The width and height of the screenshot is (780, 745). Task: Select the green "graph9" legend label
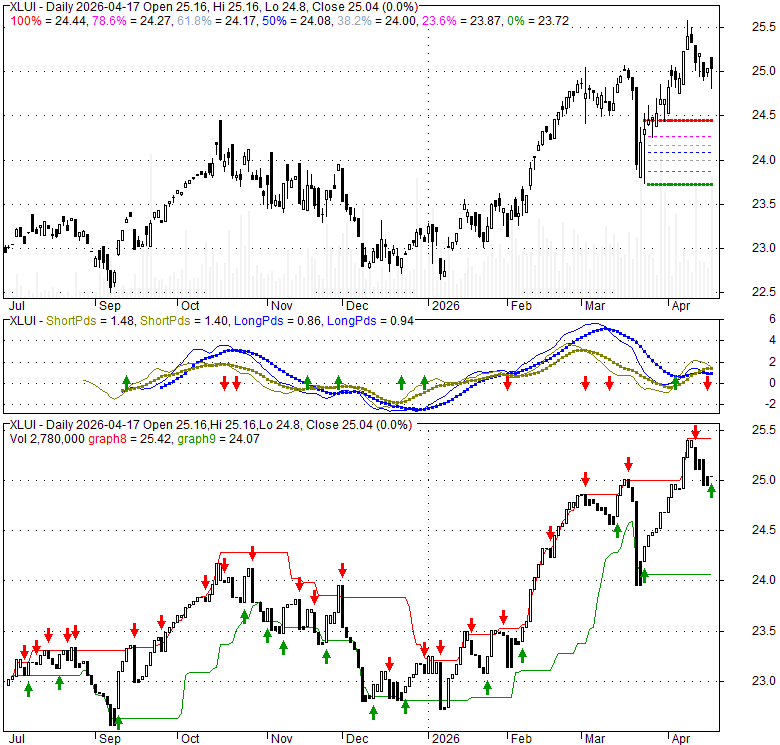coord(196,439)
